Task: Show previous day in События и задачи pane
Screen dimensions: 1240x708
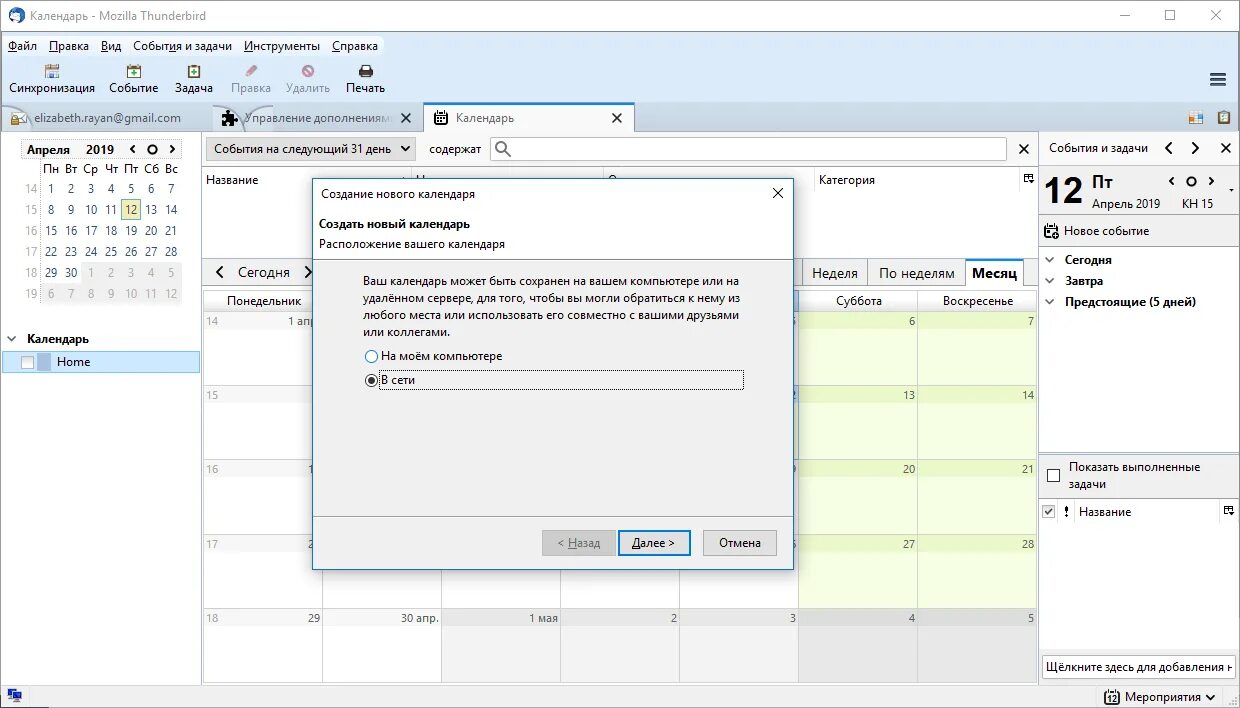Action: point(1168,148)
